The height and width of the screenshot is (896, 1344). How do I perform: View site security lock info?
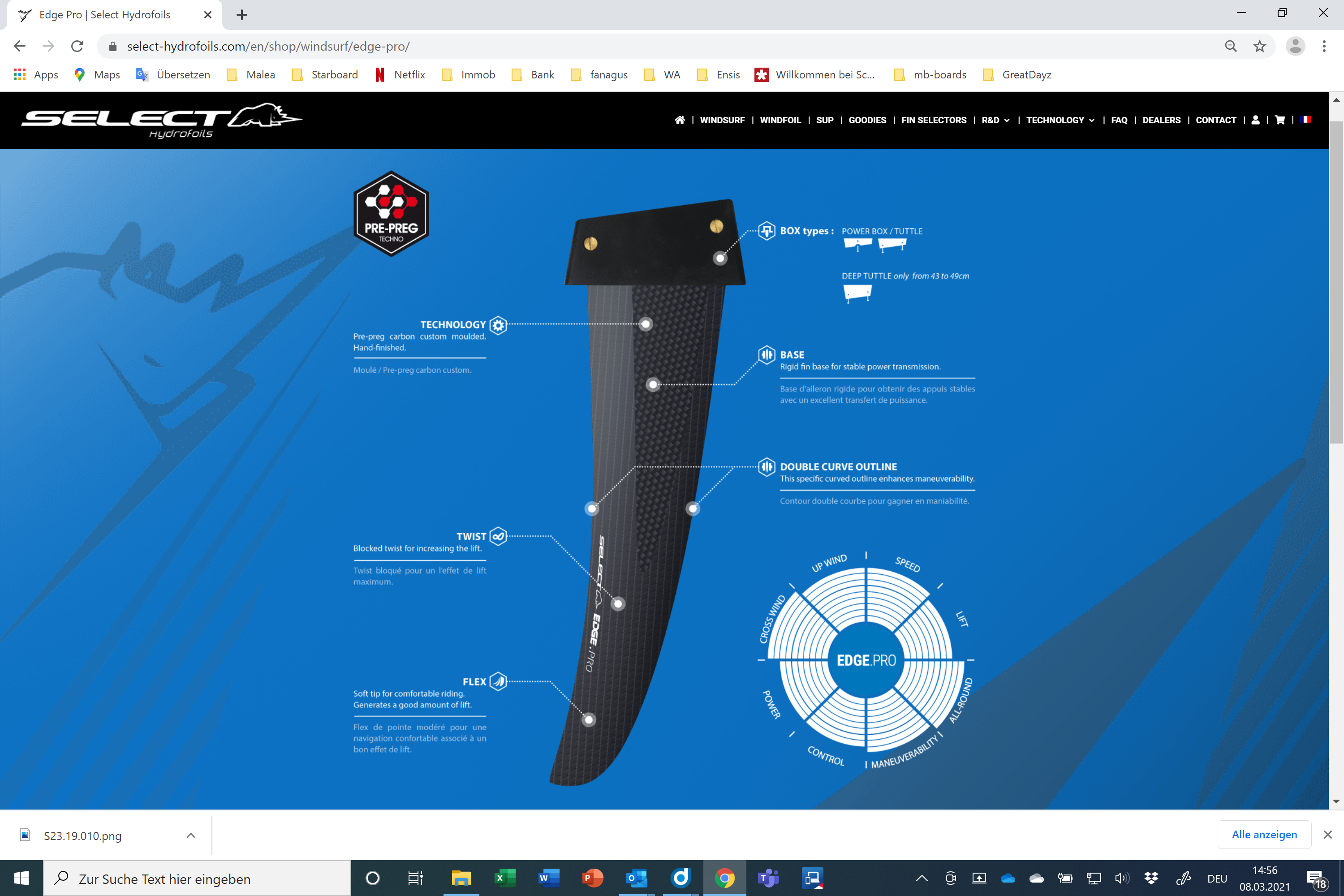pyautogui.click(x=113, y=46)
